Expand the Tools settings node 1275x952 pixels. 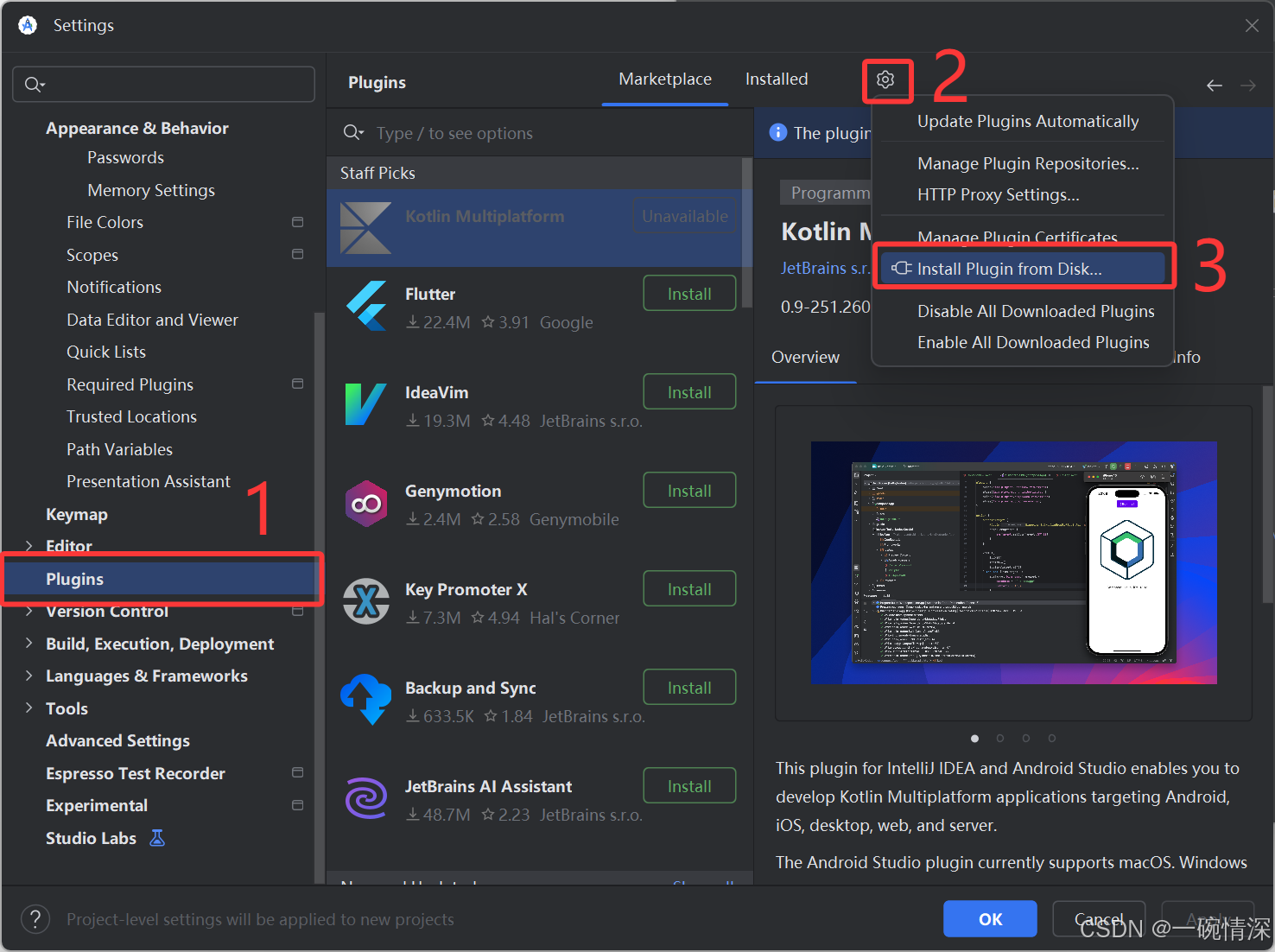[29, 708]
